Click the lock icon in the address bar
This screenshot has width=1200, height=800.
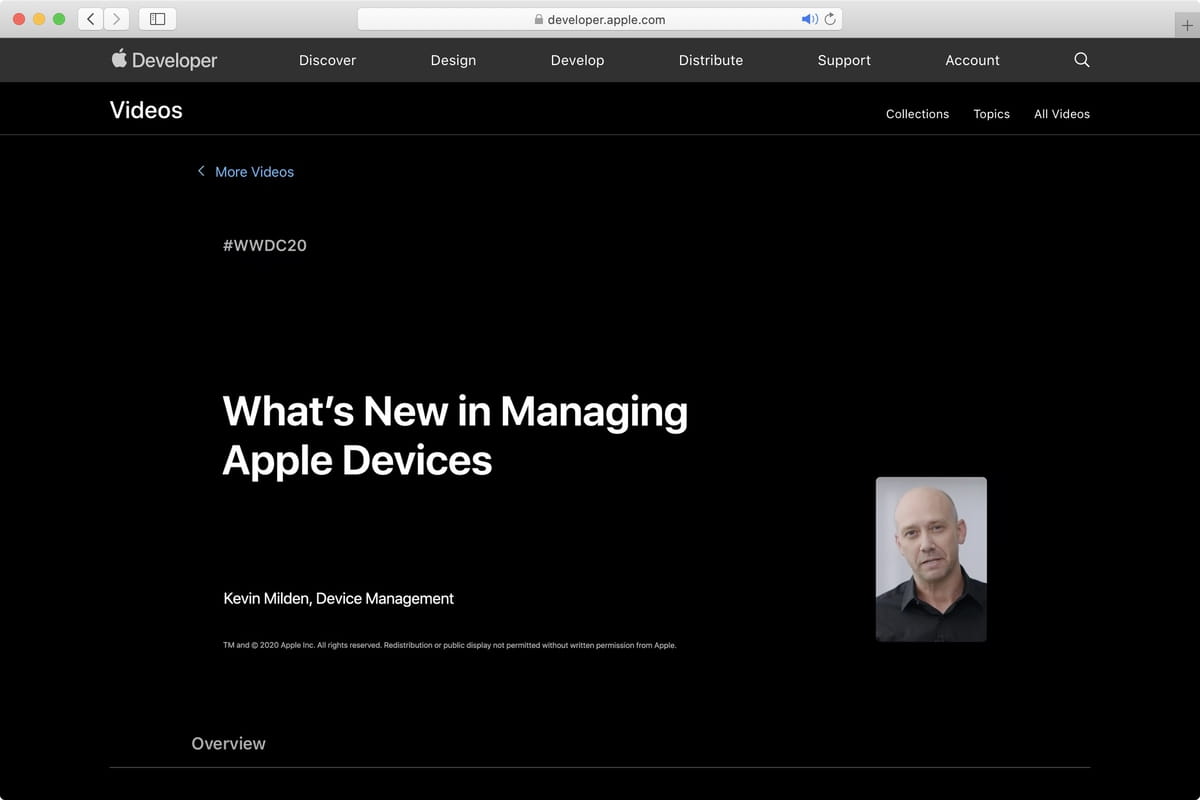(x=539, y=19)
